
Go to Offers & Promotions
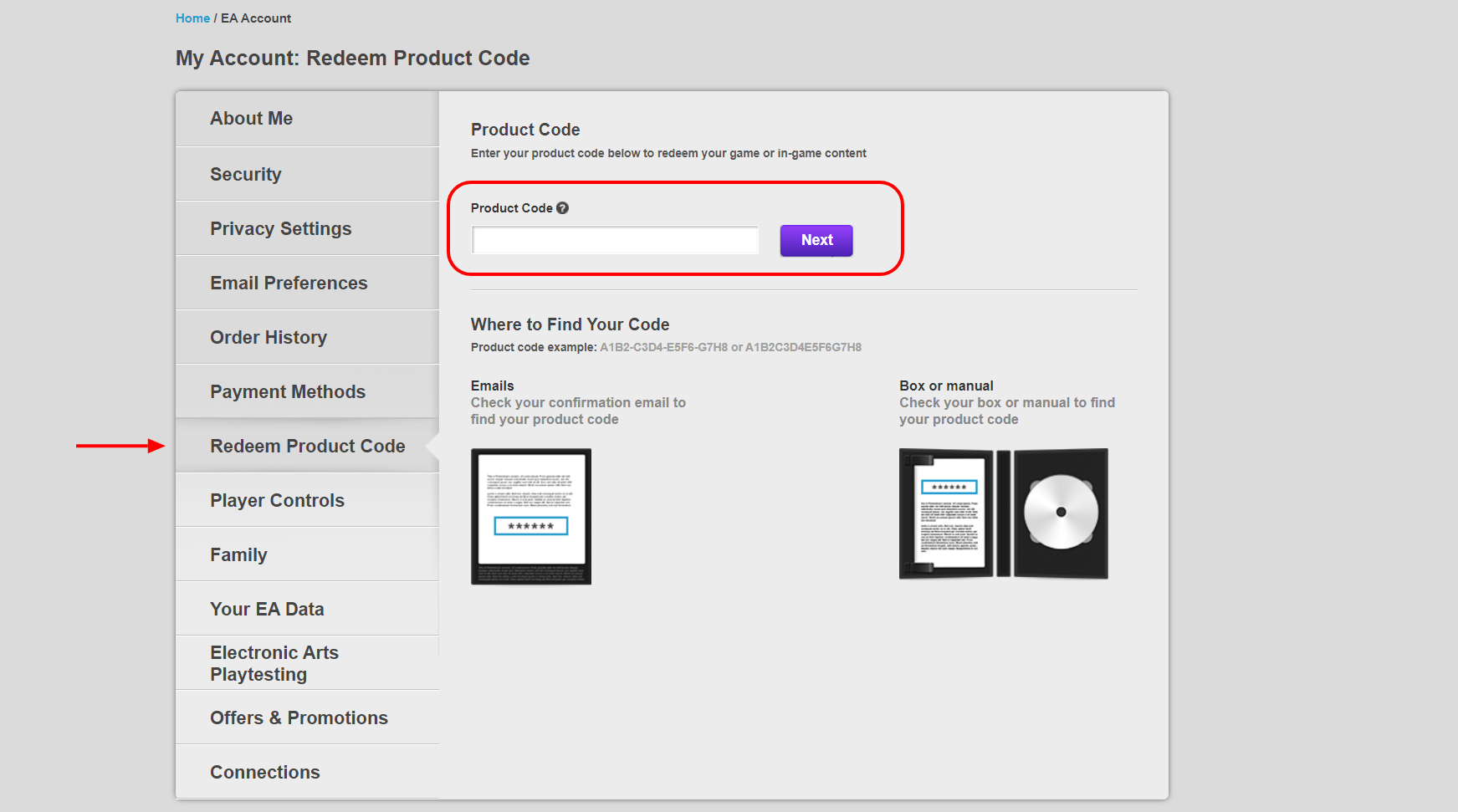point(307,718)
